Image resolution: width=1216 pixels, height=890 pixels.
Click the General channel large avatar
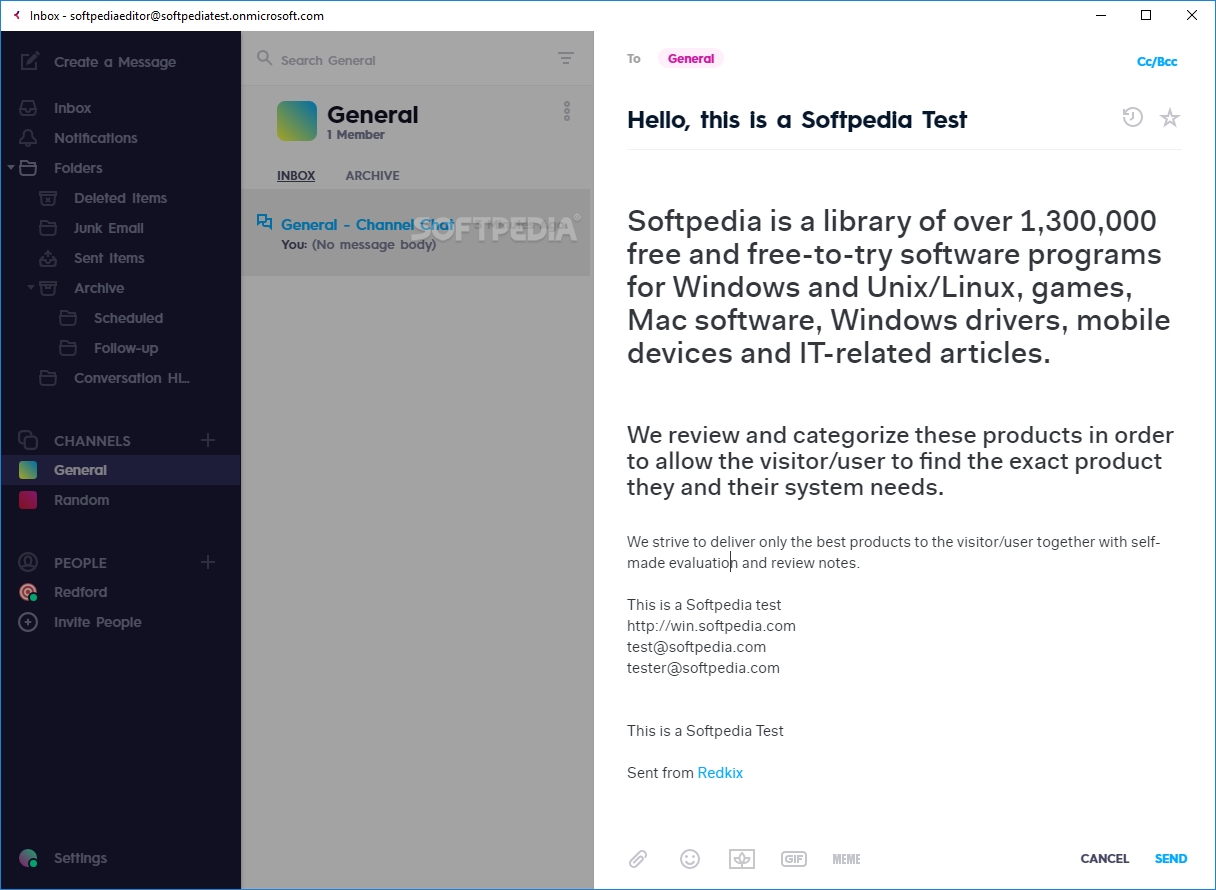coord(297,121)
